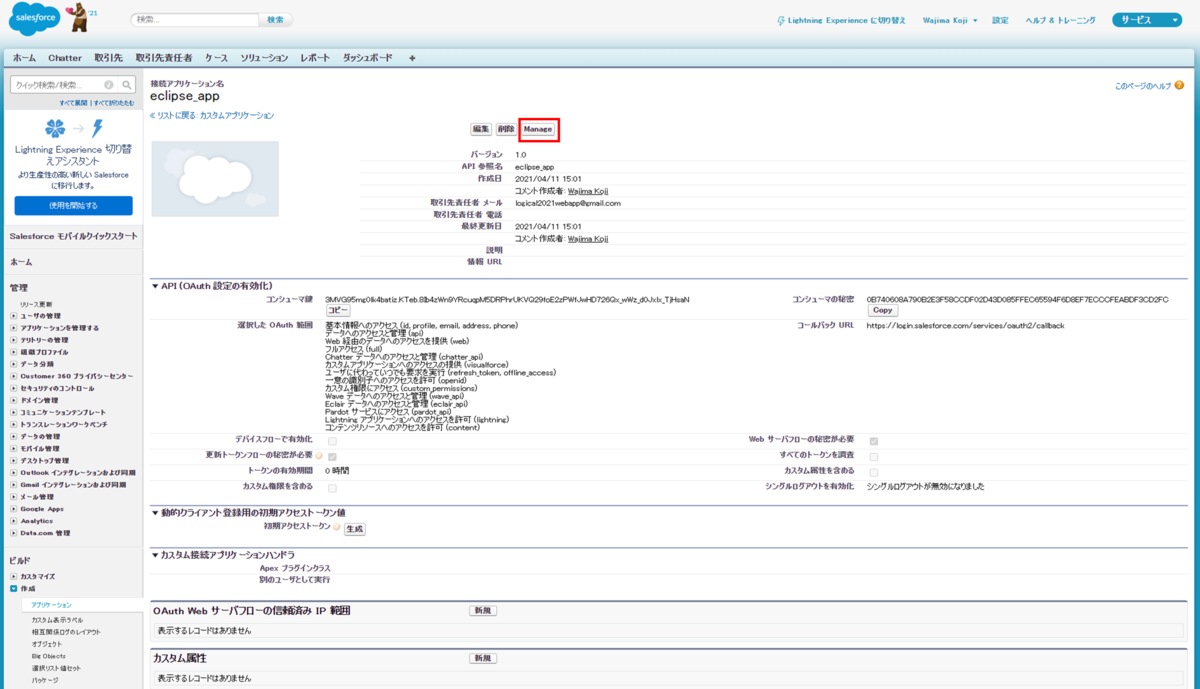Open the ダッシュボード tab
Image resolution: width=1200 pixels, height=689 pixels.
click(x=368, y=58)
